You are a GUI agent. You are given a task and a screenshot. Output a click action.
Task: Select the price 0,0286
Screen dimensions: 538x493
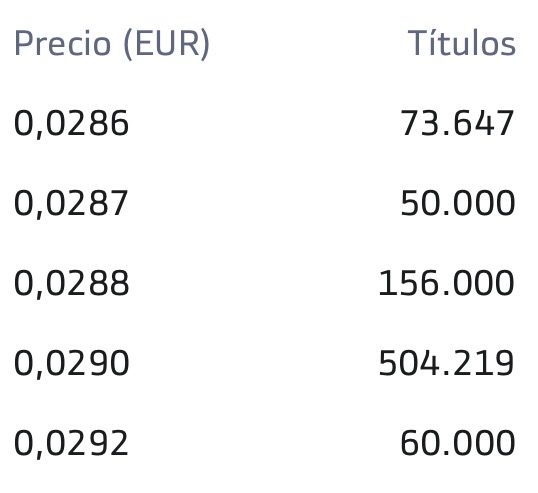(x=71, y=124)
